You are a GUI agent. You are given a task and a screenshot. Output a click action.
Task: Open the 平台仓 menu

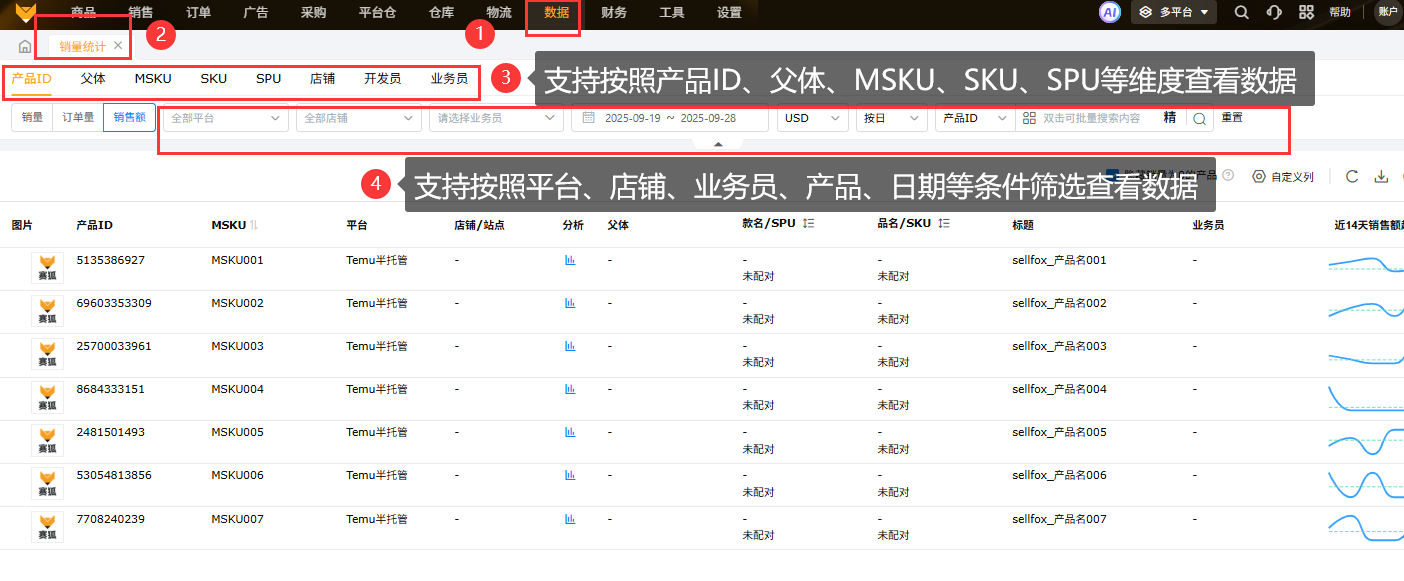coord(378,13)
